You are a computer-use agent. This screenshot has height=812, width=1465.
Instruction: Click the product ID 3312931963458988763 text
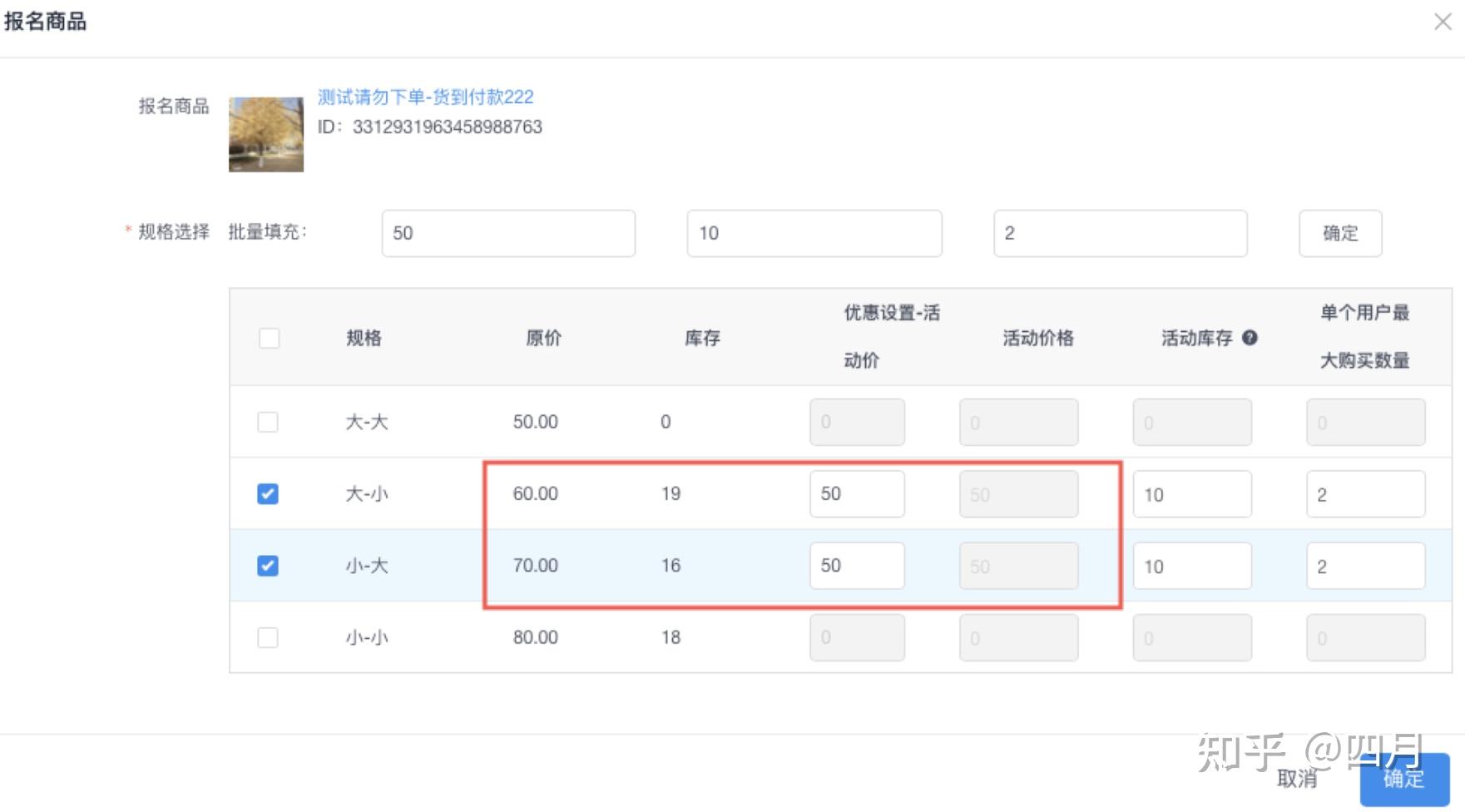[448, 127]
